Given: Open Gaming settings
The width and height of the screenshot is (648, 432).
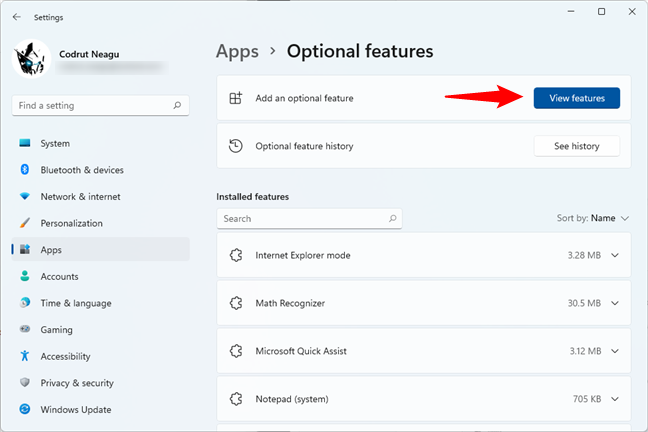Looking at the screenshot, I should (100, 330).
